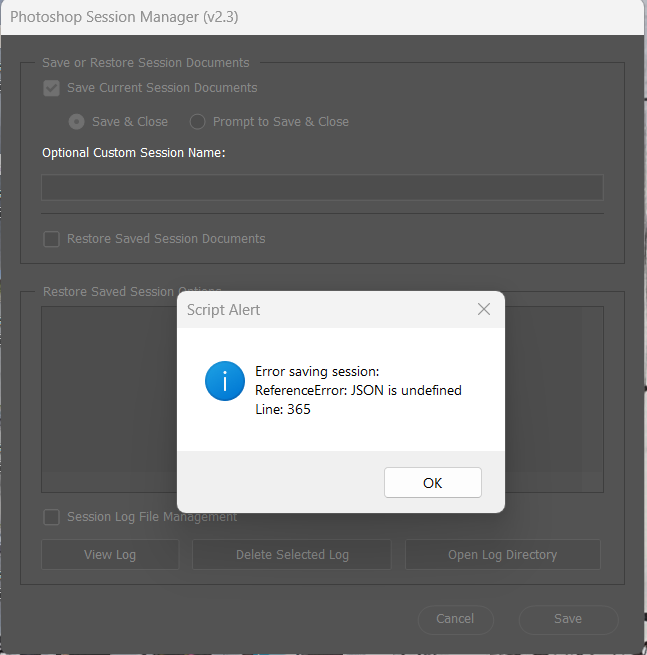647x655 pixels.
Task: Click the Script Alert title text
Action: click(x=223, y=310)
